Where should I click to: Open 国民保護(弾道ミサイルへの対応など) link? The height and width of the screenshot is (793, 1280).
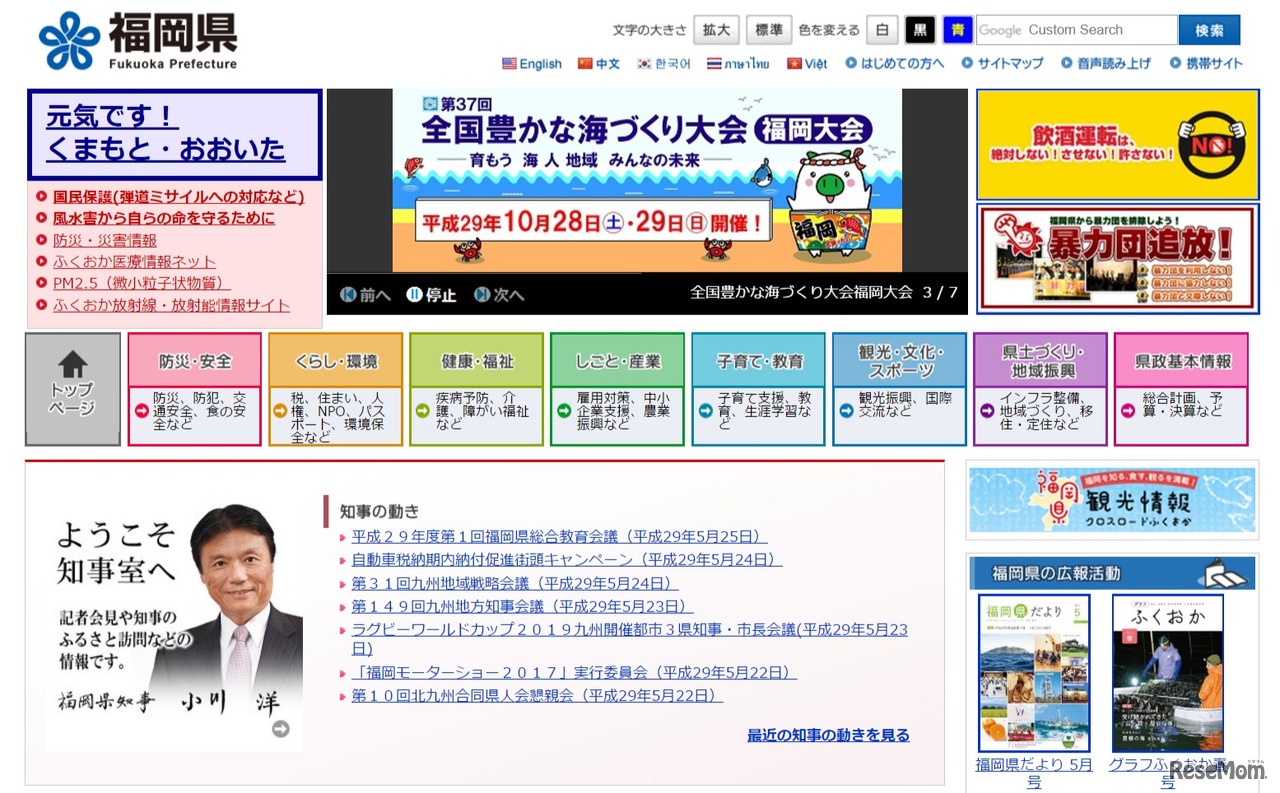178,197
